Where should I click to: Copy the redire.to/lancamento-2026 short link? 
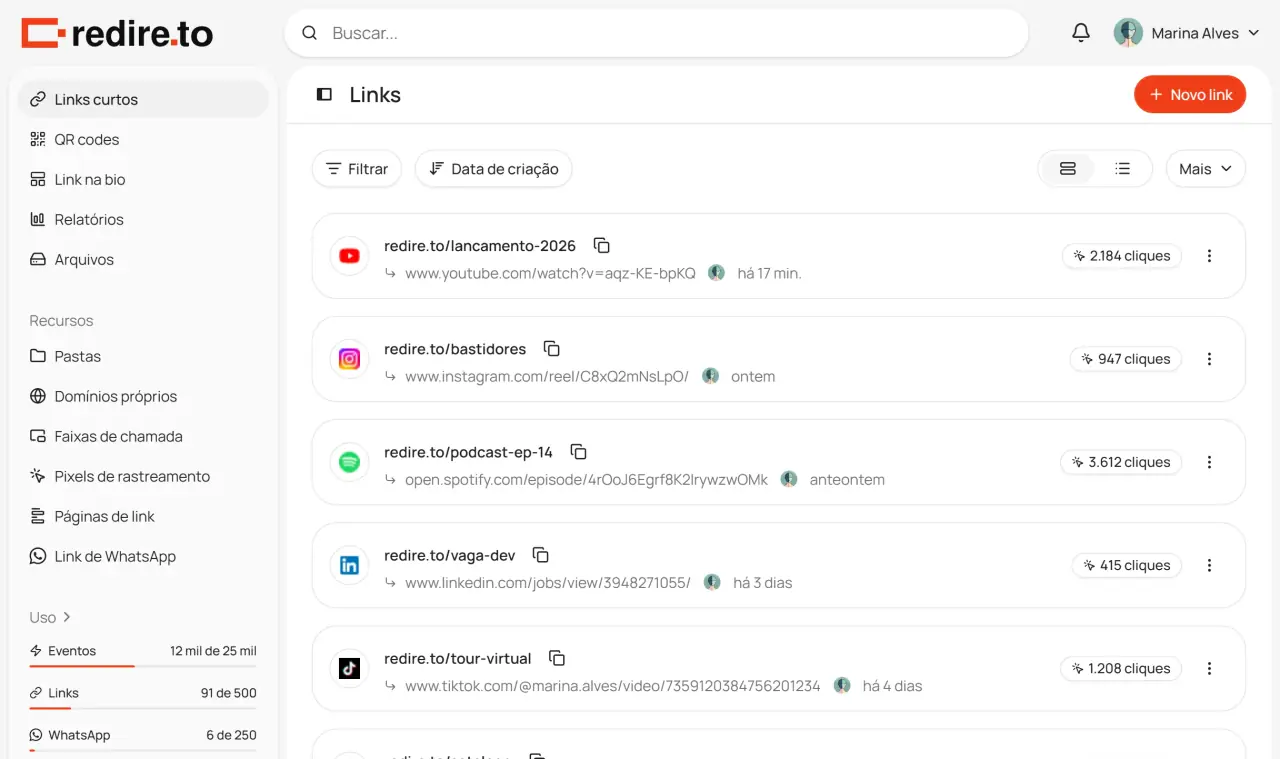tap(602, 245)
